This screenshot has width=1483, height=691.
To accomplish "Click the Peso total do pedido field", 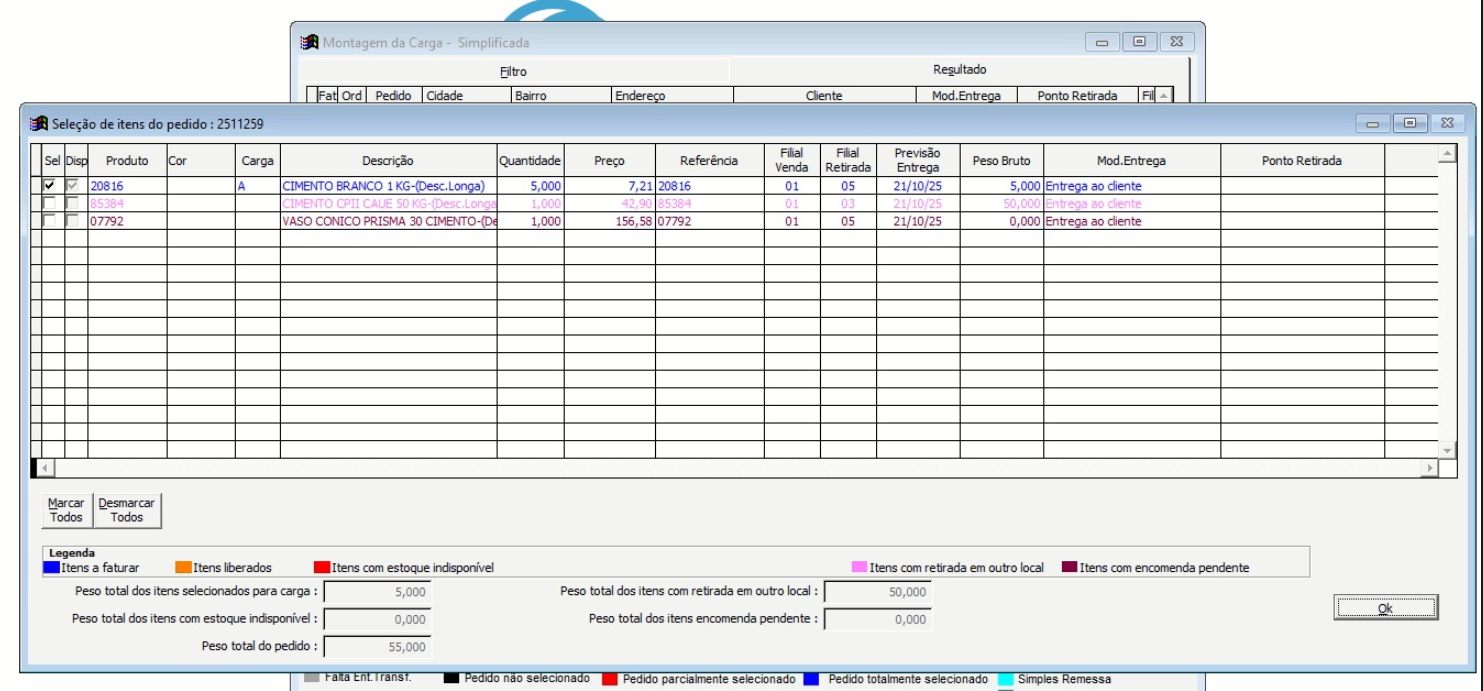I will 378,647.
